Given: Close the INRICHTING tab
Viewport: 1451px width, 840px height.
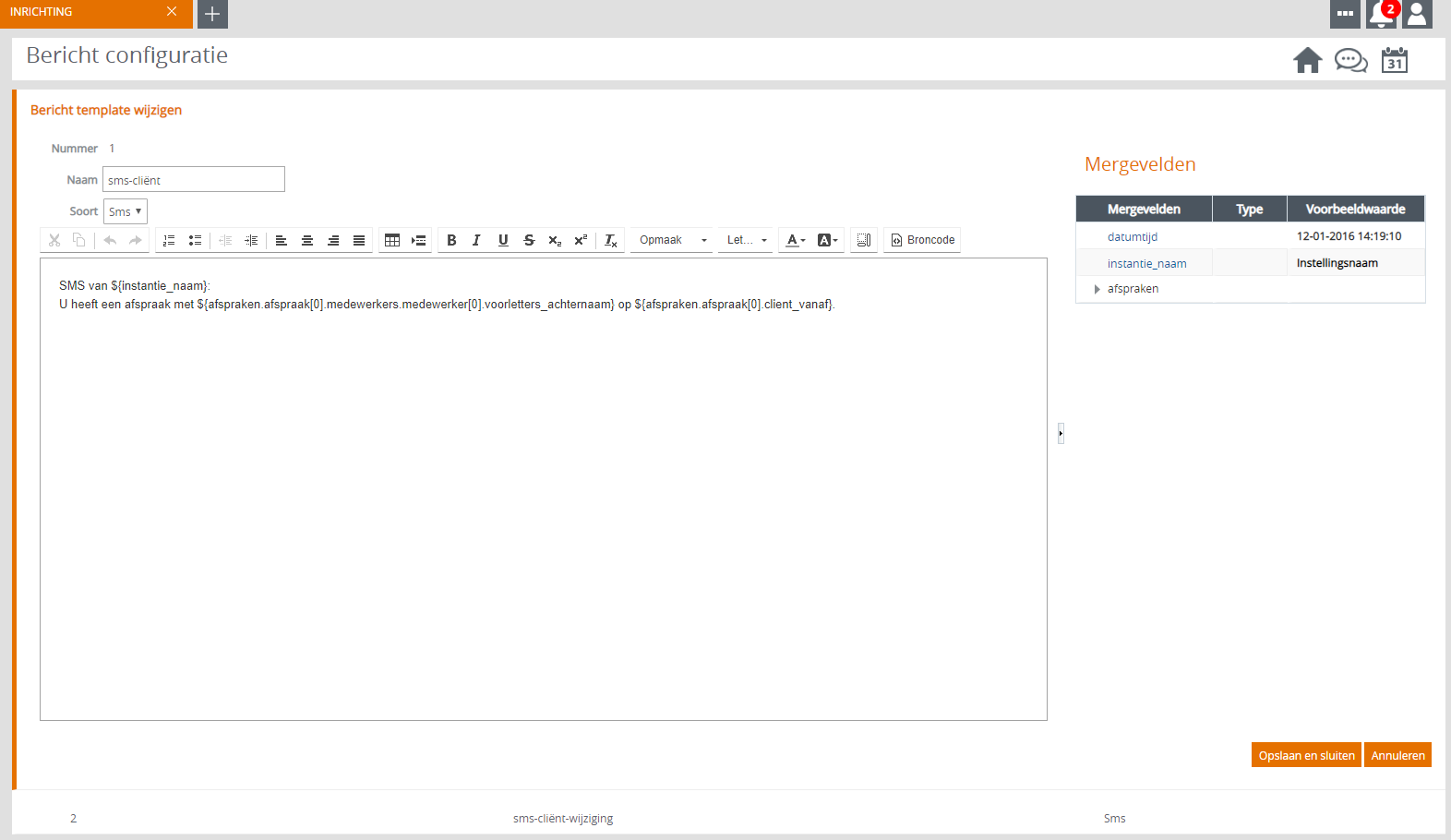Looking at the screenshot, I should [172, 12].
